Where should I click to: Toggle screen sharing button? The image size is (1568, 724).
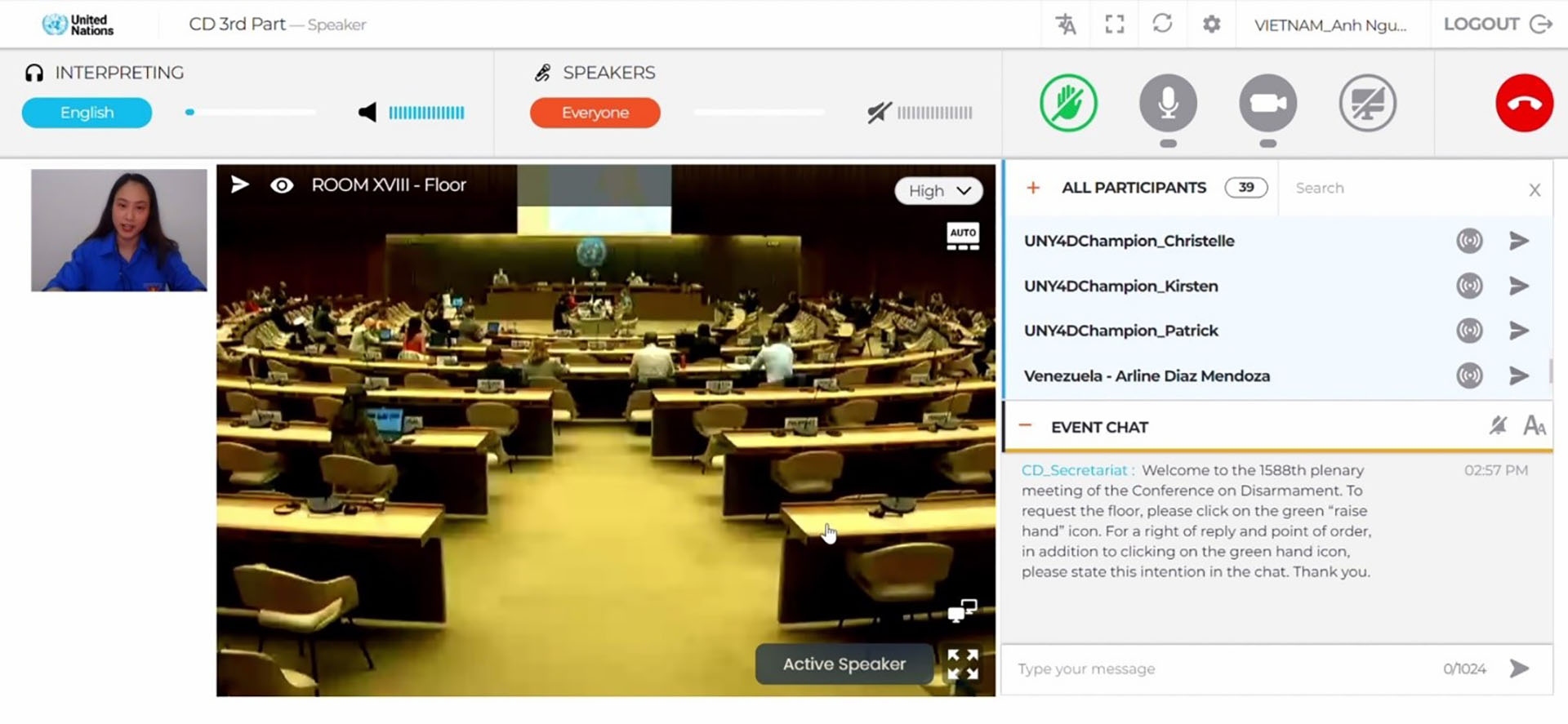1367,104
